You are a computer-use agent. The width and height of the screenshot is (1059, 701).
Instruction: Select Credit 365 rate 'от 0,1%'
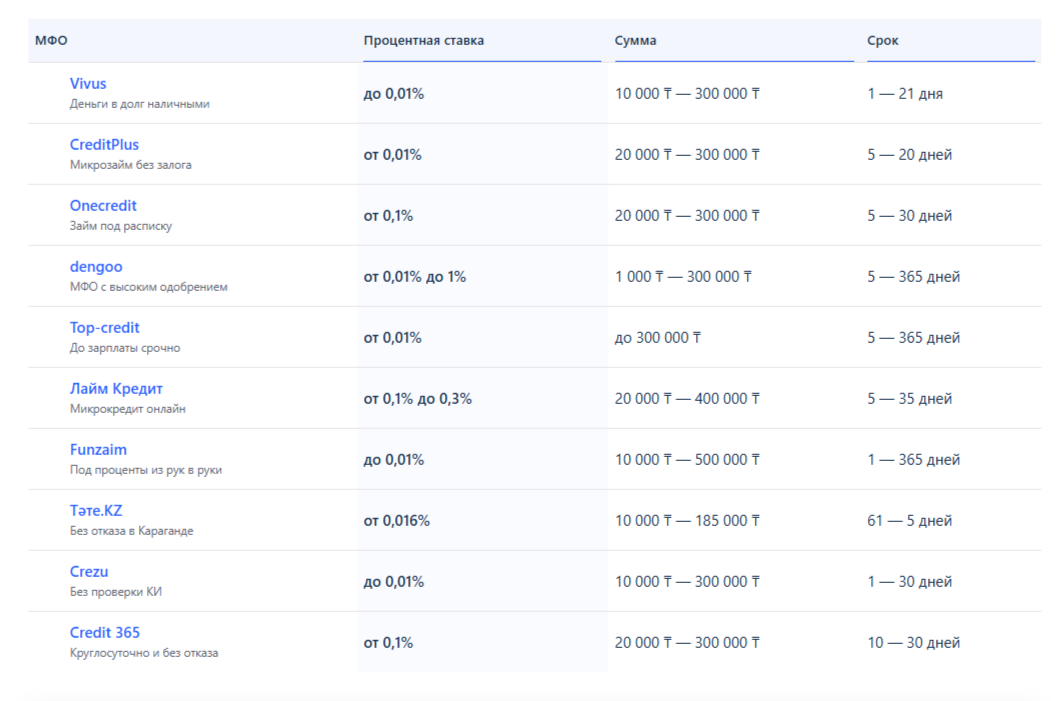(x=388, y=643)
